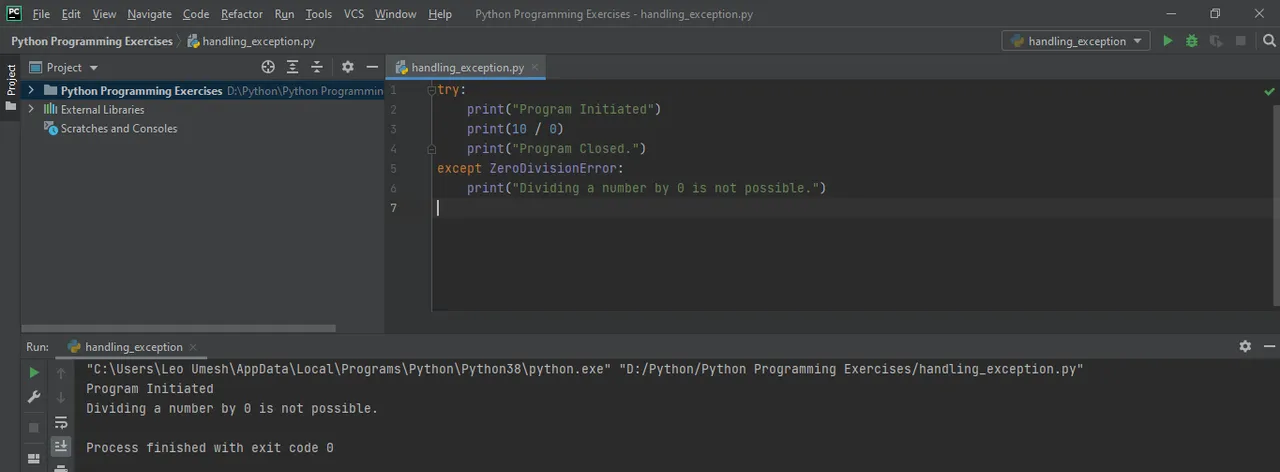
Task: Open the Refactor menu
Action: [242, 14]
